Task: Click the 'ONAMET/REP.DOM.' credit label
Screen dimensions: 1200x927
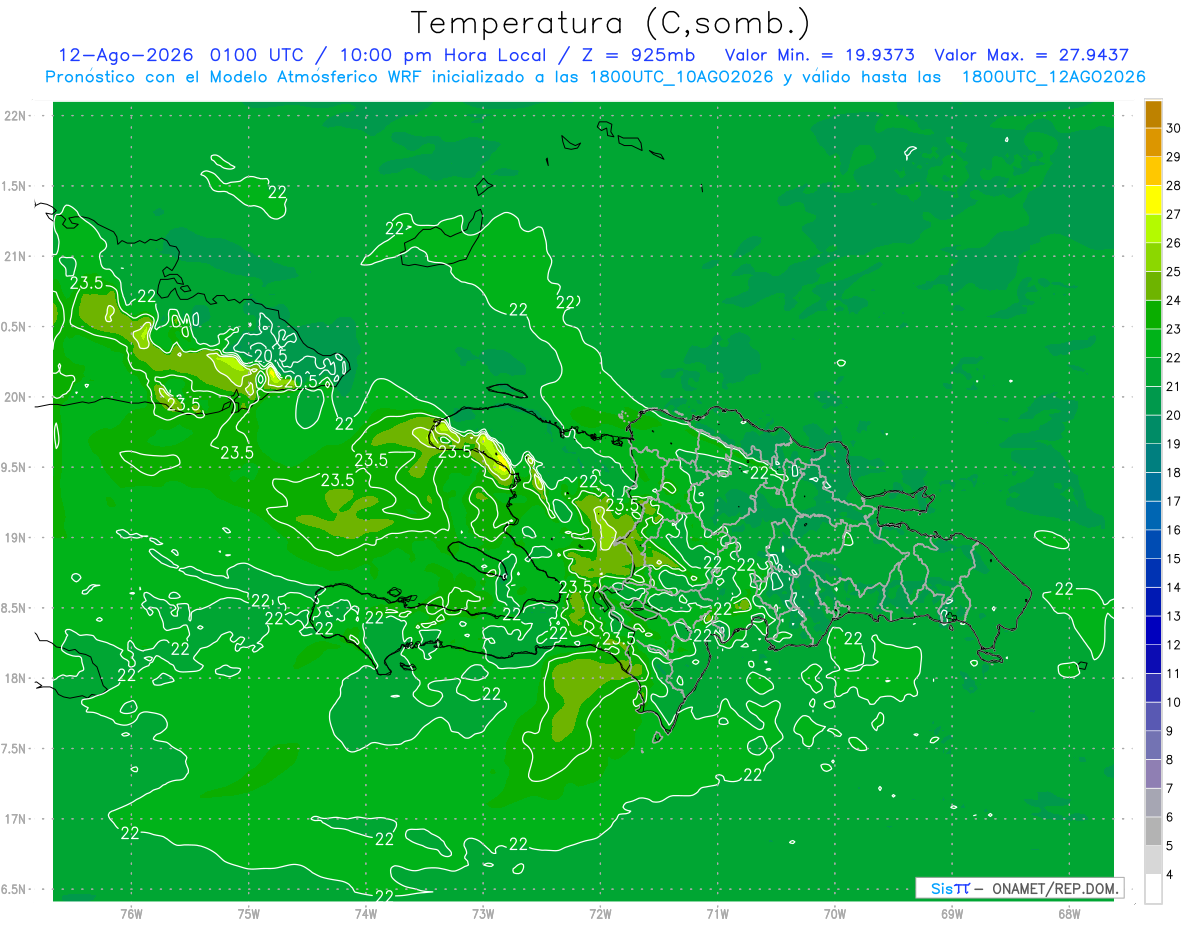Action: [1054, 888]
